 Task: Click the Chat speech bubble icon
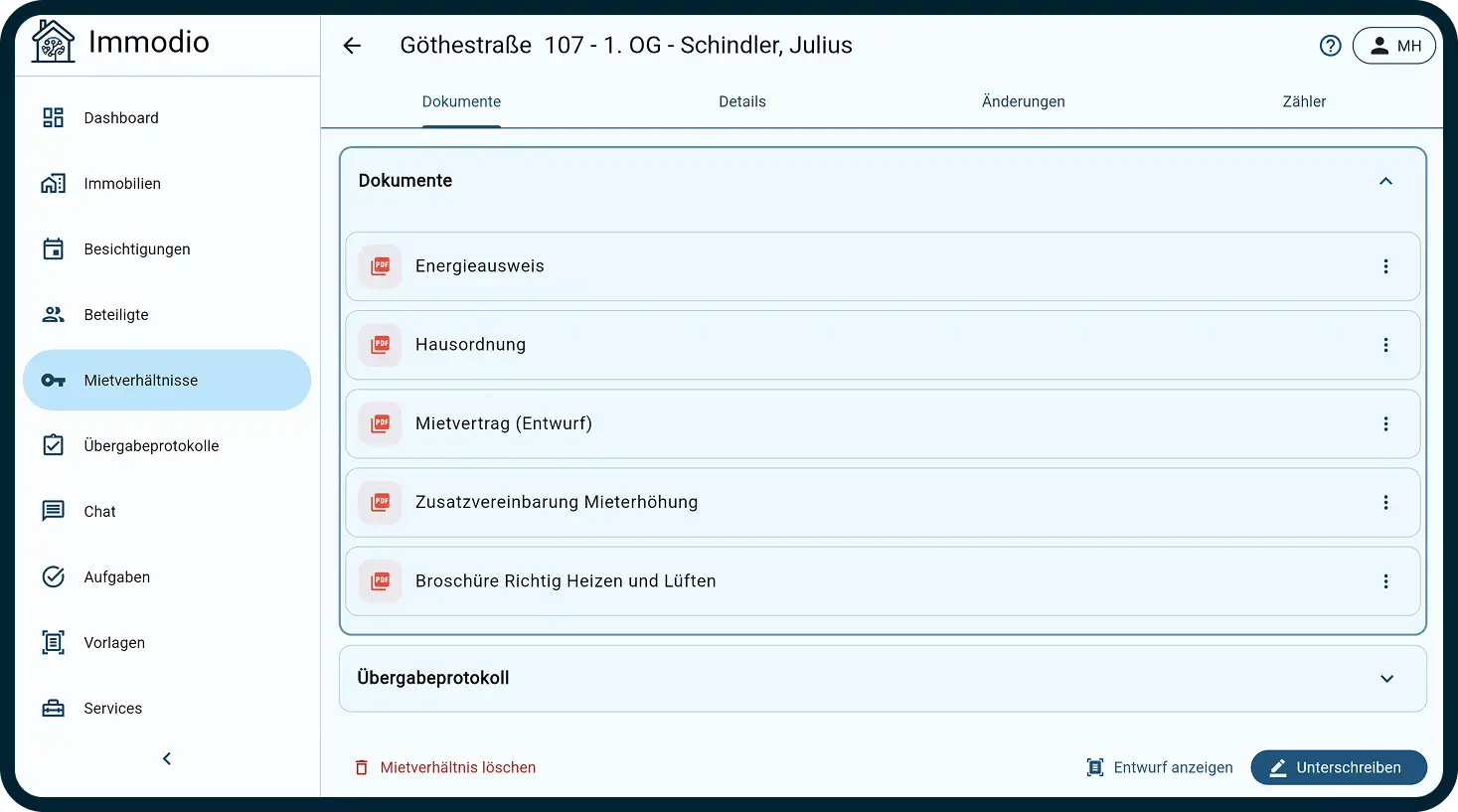pos(53,512)
